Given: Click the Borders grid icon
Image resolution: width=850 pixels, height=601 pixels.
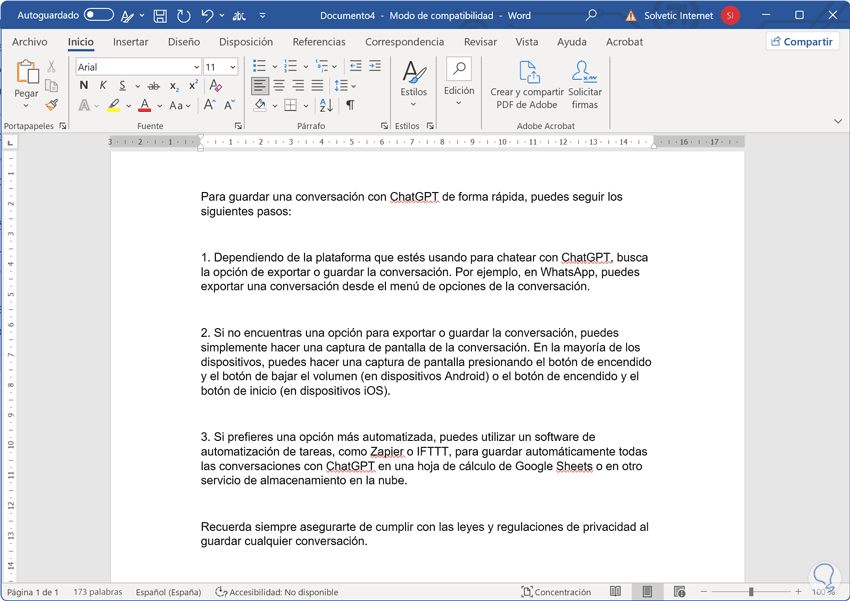Looking at the screenshot, I should pos(291,105).
